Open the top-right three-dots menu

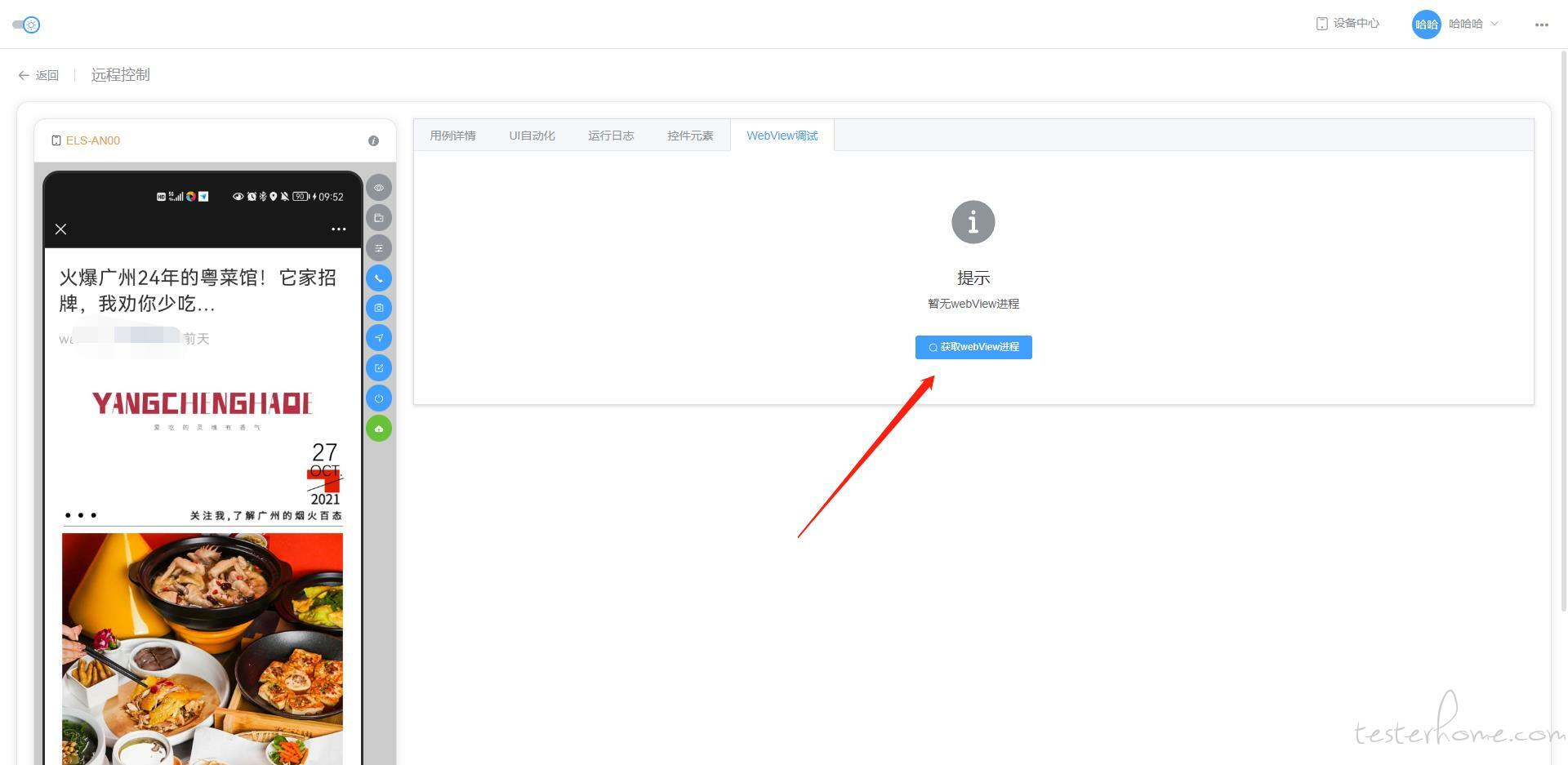coord(1541,24)
